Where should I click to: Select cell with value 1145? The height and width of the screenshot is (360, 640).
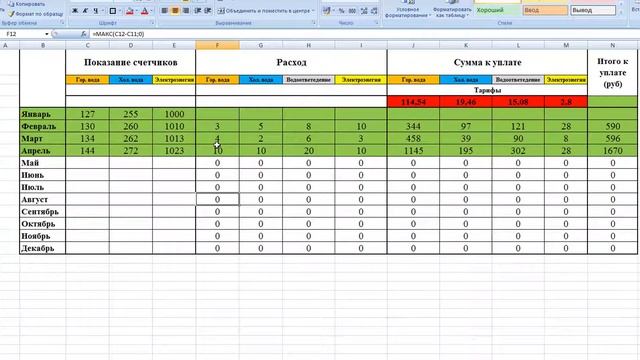413,151
